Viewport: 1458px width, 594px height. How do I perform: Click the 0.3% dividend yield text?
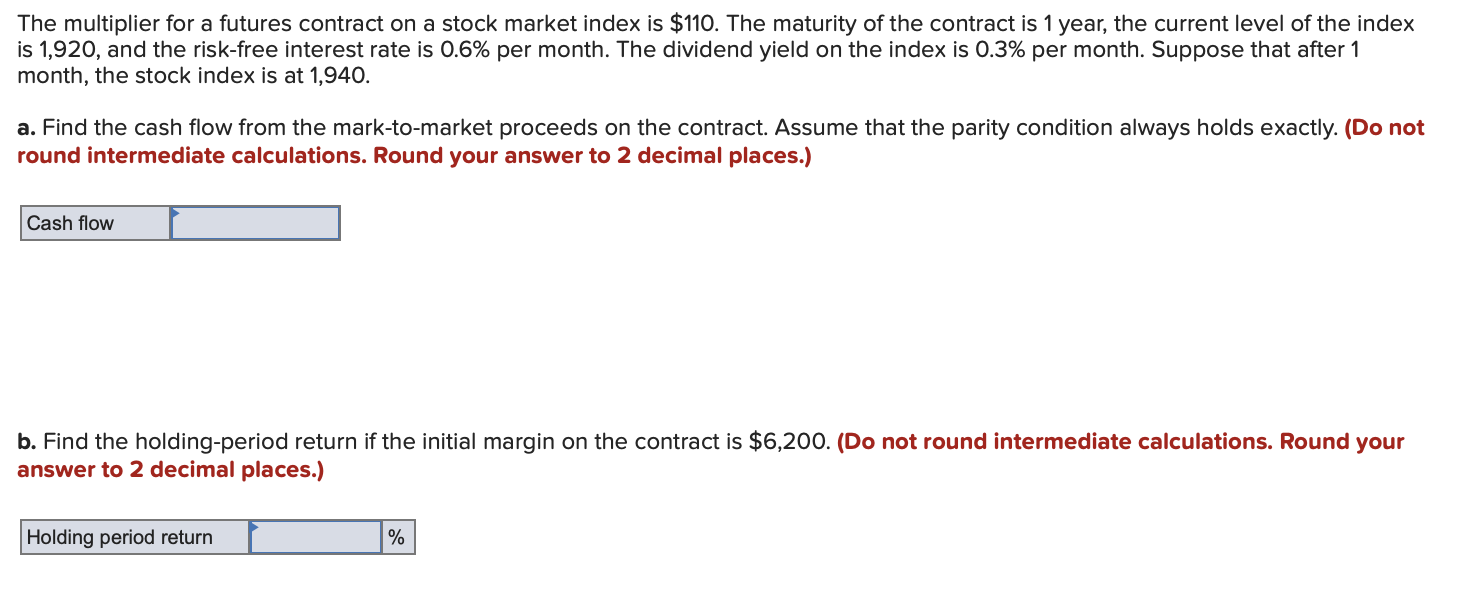pos(1003,49)
